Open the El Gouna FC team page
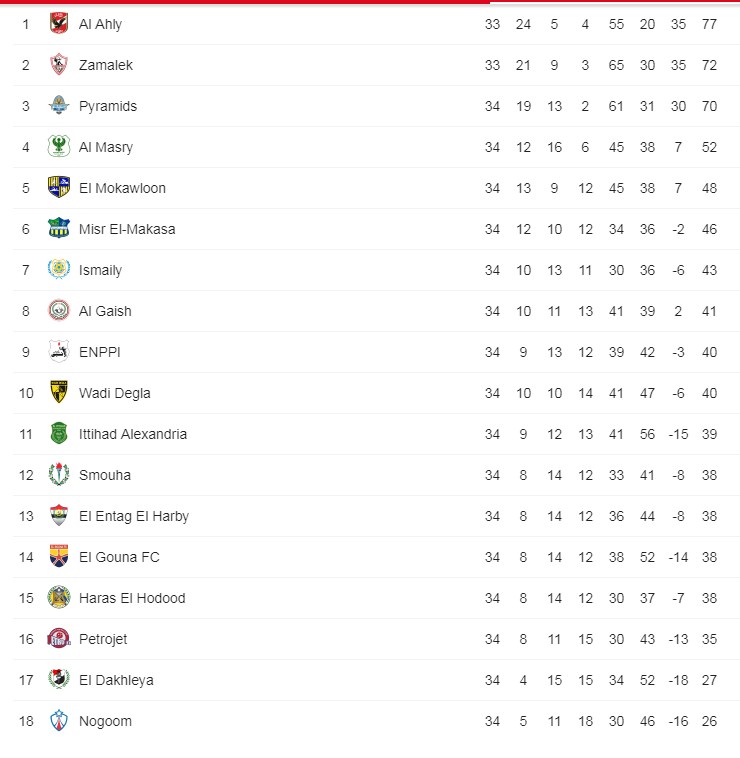Viewport: 740px width, 758px height. 119,557
